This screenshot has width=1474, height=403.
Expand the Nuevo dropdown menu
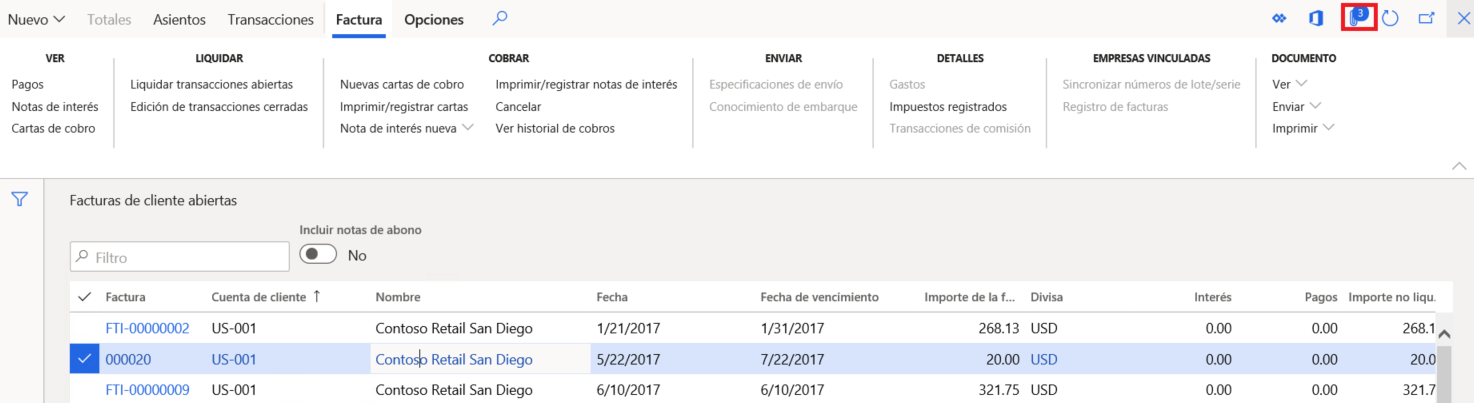coord(37,19)
